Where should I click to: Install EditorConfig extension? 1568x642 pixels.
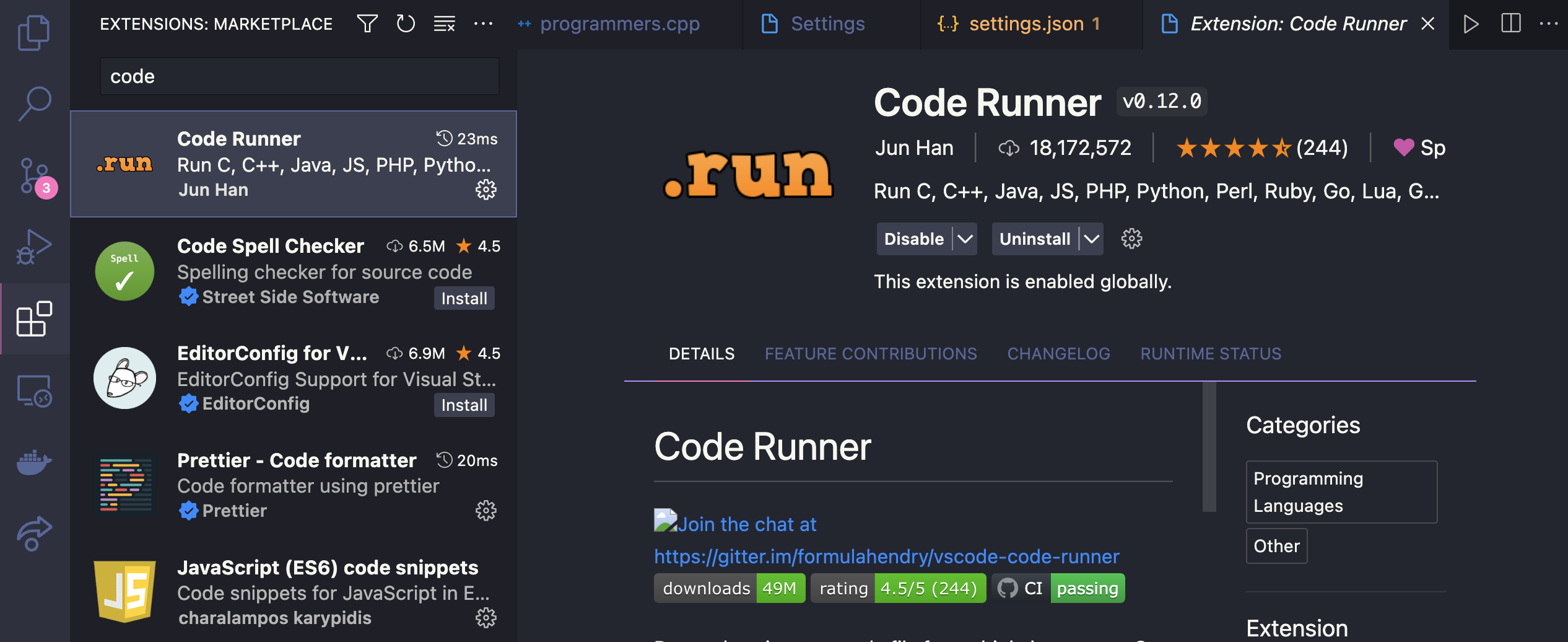[464, 405]
